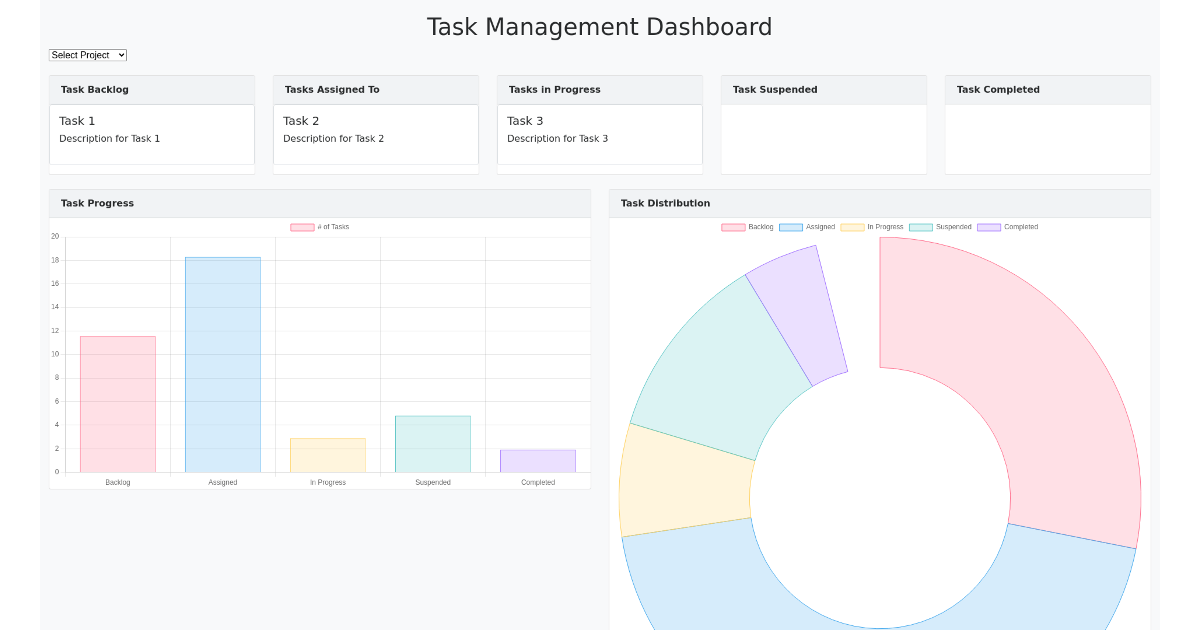The image size is (1200, 630).
Task: Toggle the Backlog legend entry in Task Distribution
Action: point(745,227)
